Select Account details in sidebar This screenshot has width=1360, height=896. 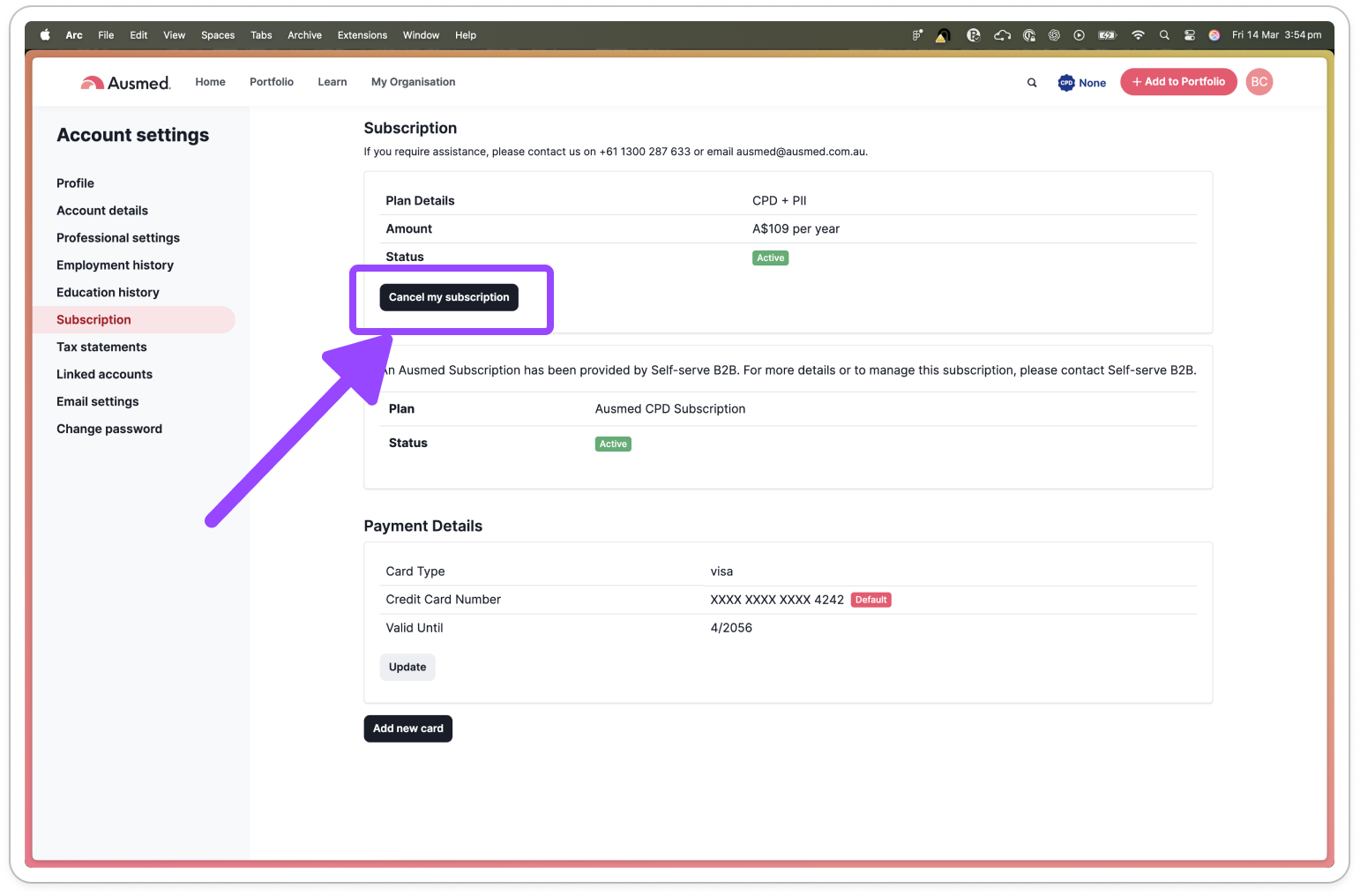(102, 211)
